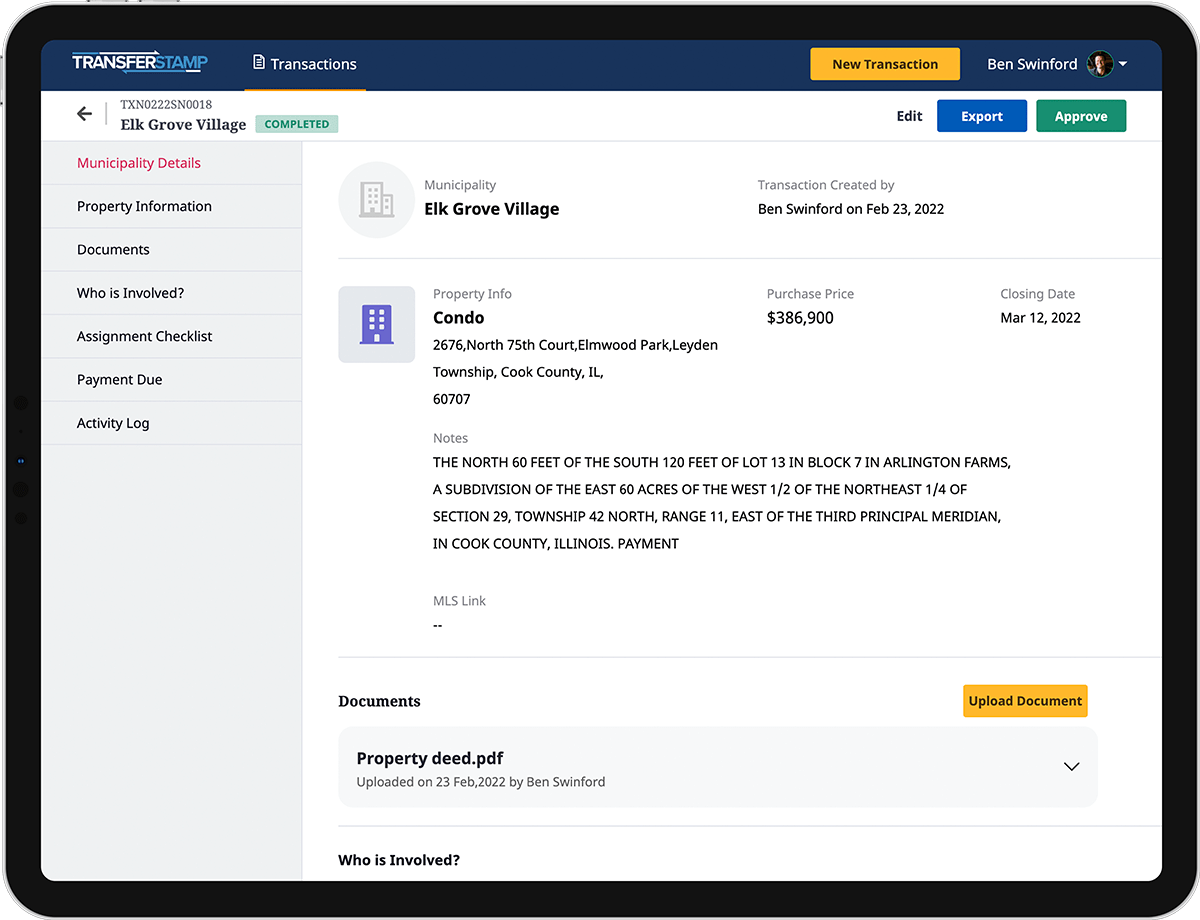Viewport: 1200px width, 920px height.
Task: Open Assignment Checklist in sidebar
Action: coord(172,336)
